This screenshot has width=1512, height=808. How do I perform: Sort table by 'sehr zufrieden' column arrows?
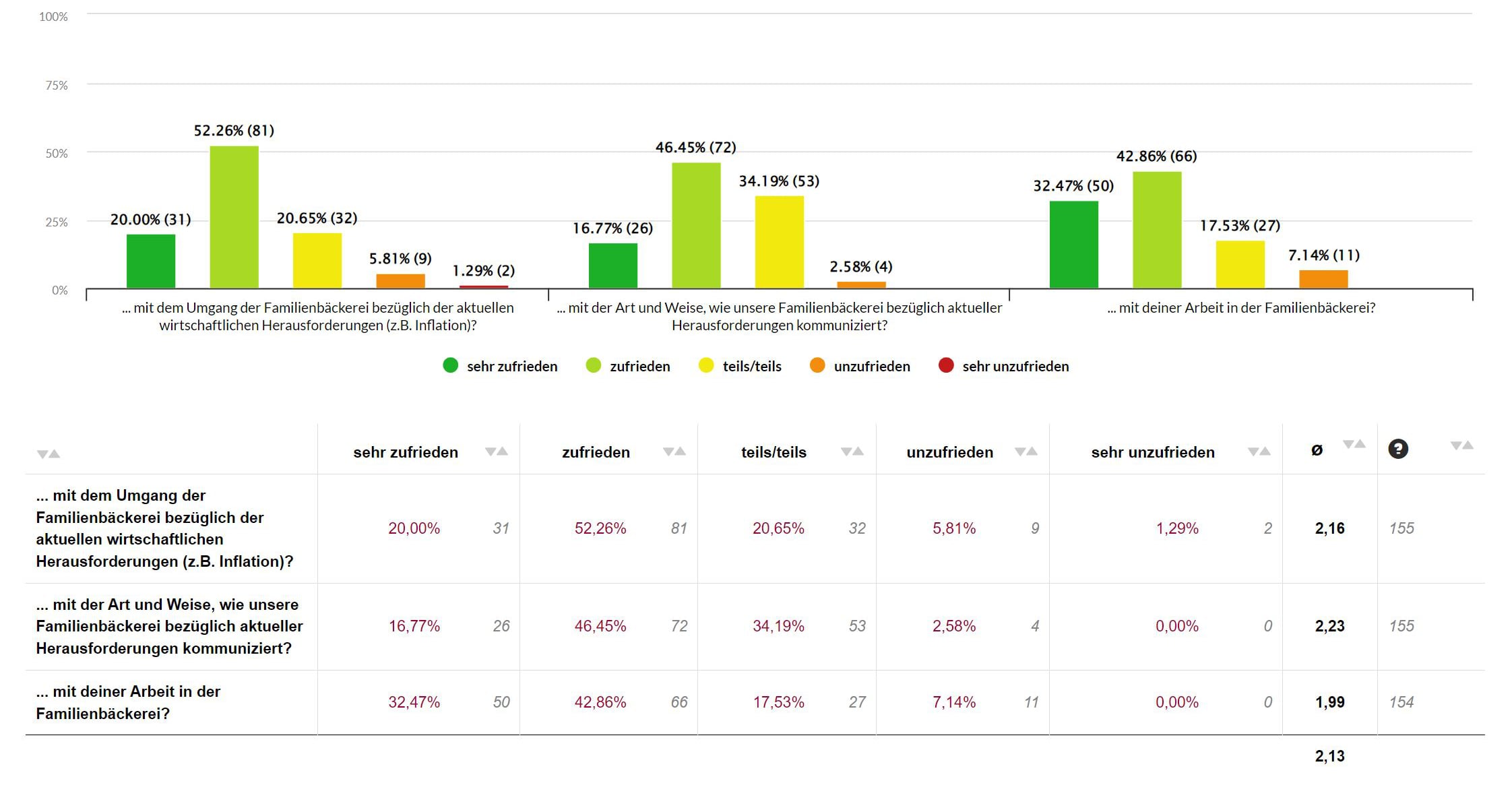point(497,452)
